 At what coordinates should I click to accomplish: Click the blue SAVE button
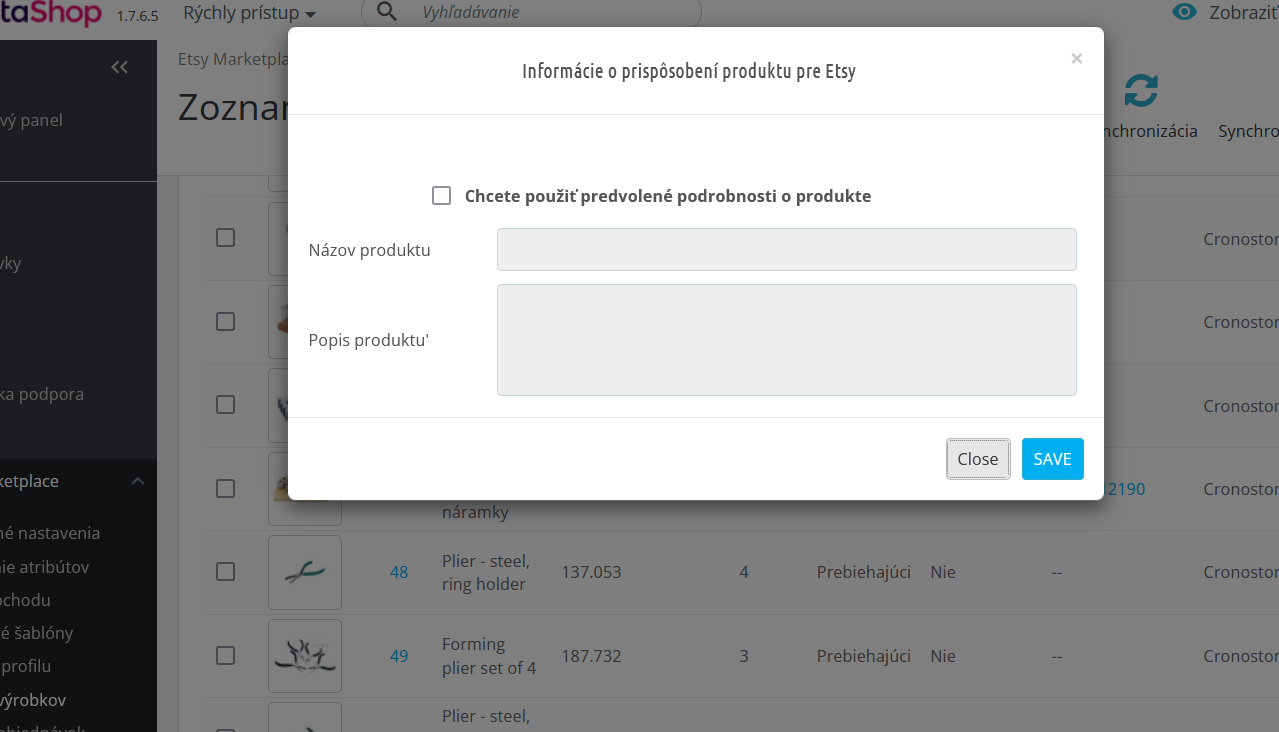pos(1052,459)
